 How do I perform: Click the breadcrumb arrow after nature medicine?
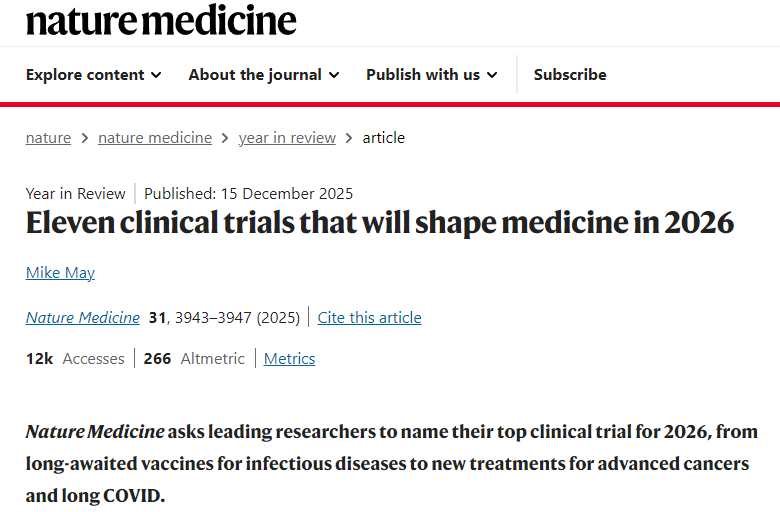click(226, 138)
